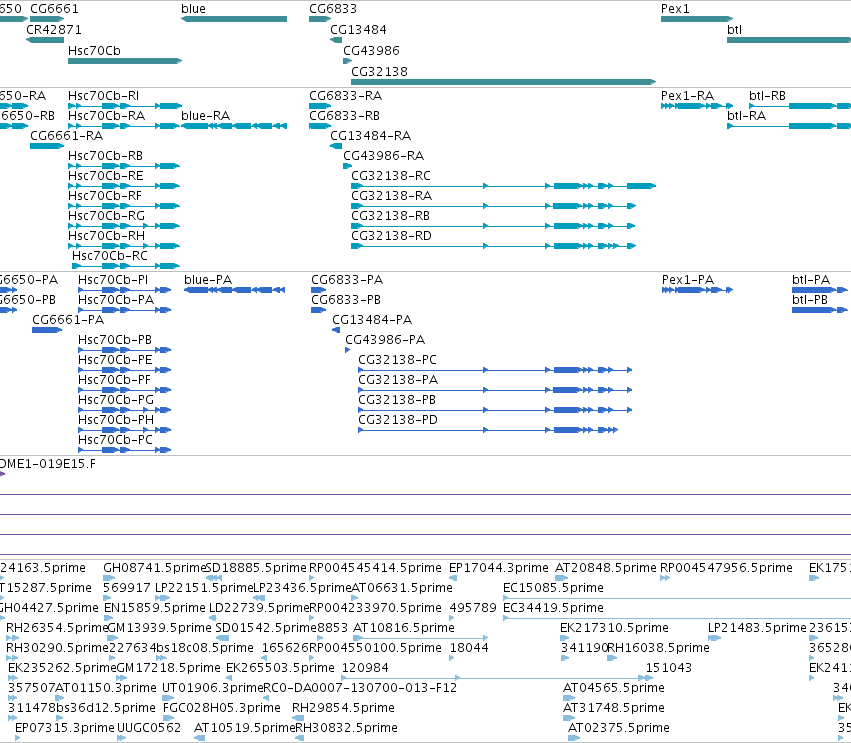Click the CG43986-RA transcript label

[x=384, y=156]
